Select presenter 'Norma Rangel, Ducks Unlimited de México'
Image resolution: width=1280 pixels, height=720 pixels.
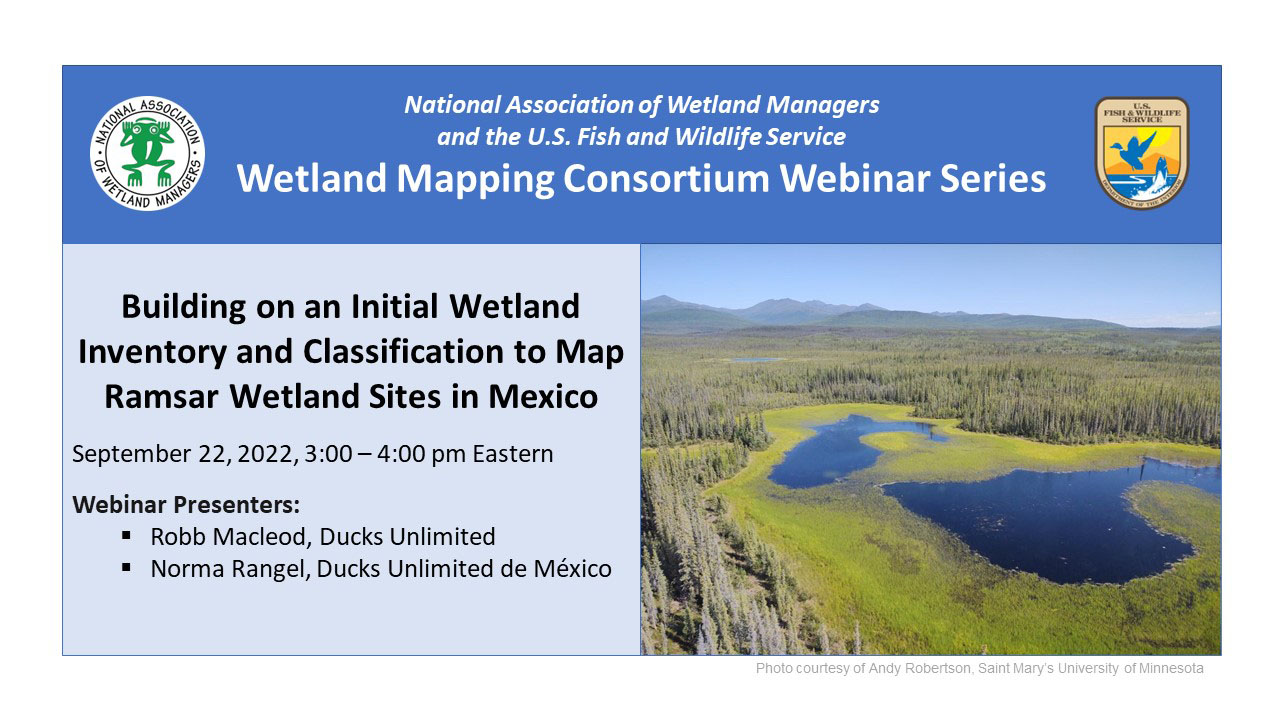coord(381,569)
